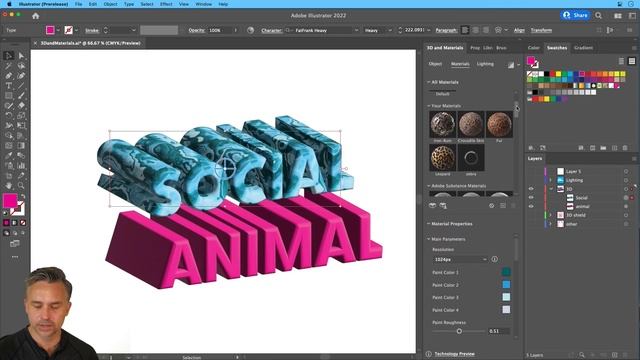Open the Heavy font style dropdown
Image resolution: width=640 pixels, height=360 pixels.
point(390,30)
